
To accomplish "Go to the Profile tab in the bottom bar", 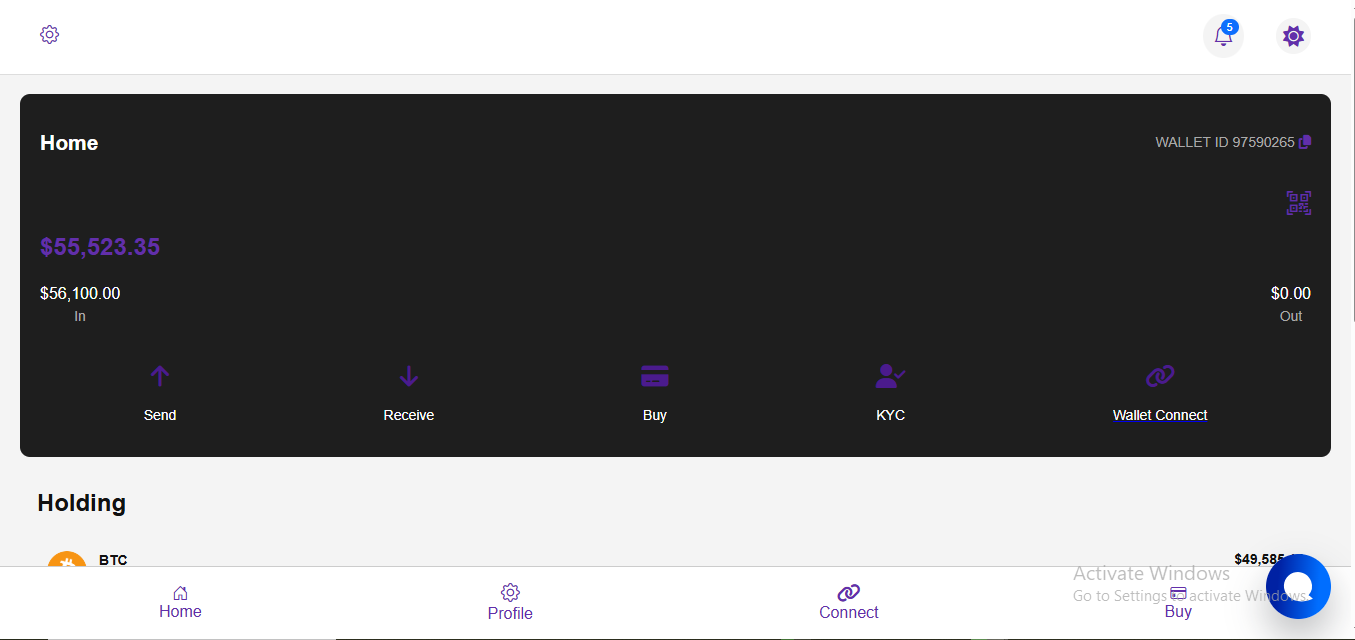I will coord(510,603).
